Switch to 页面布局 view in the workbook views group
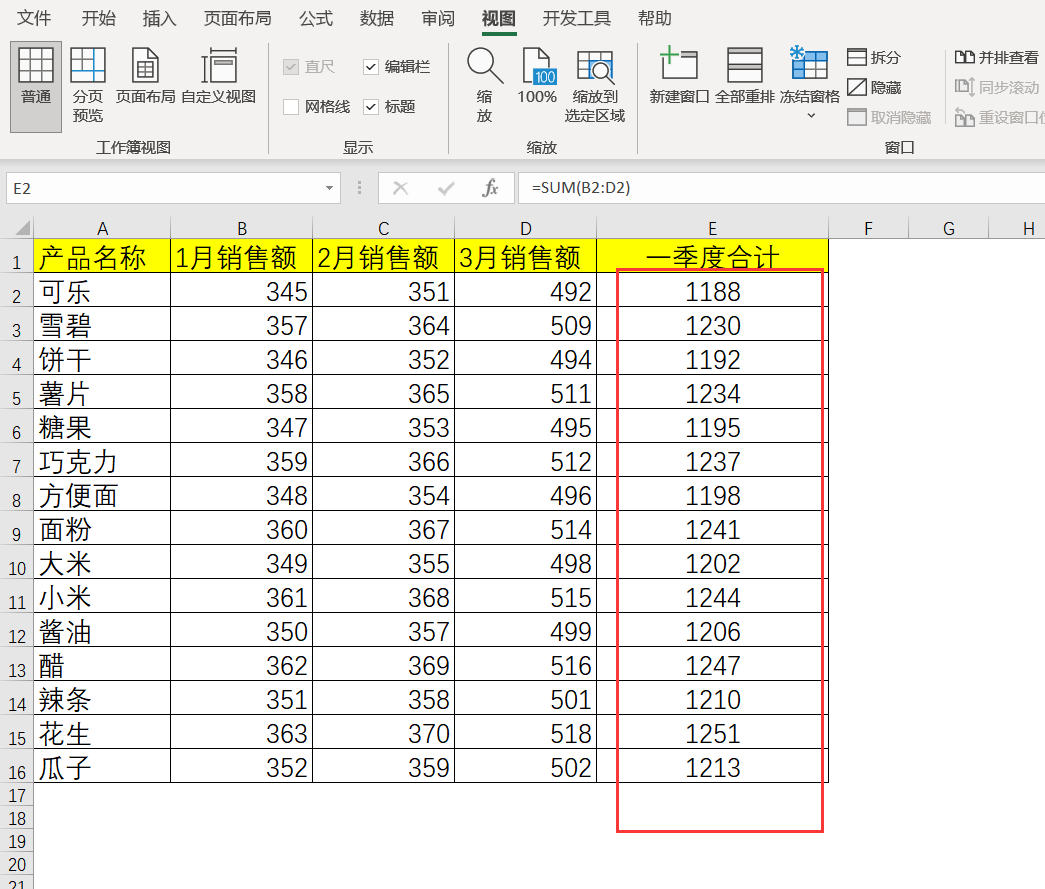Screen dimensions: 1045x889 tap(145, 77)
